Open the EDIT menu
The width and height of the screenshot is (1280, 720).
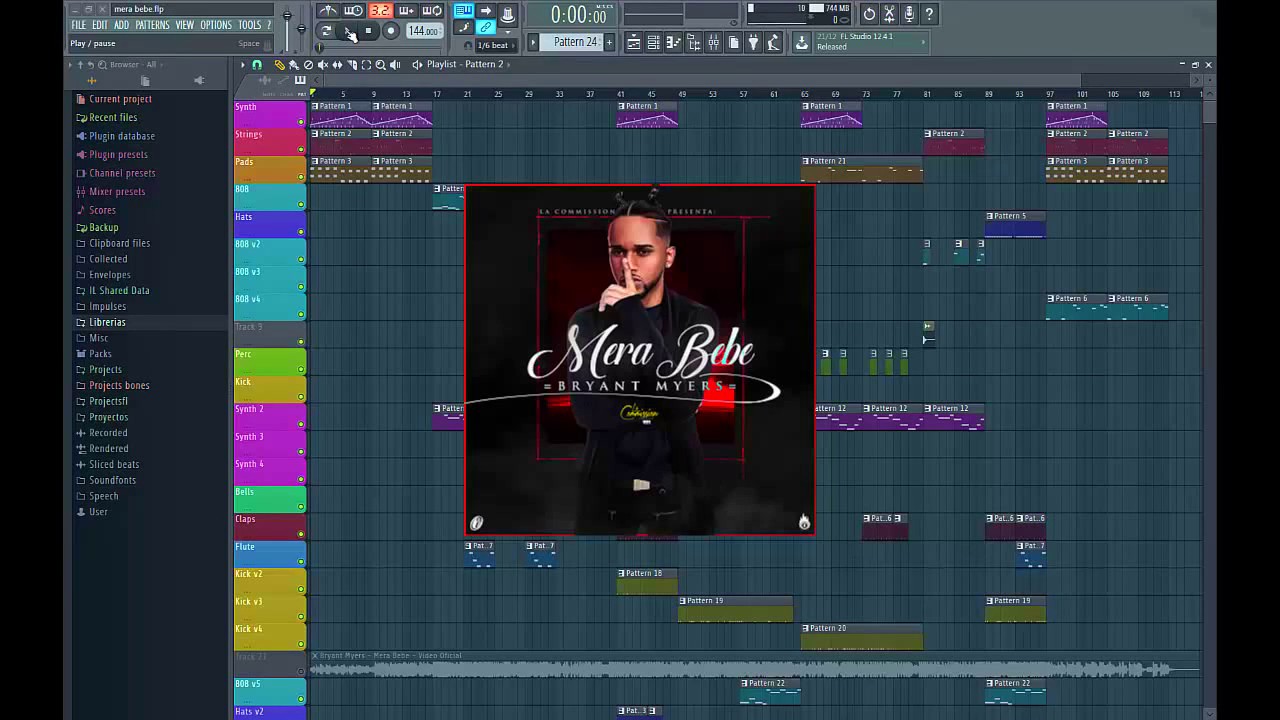pos(100,25)
